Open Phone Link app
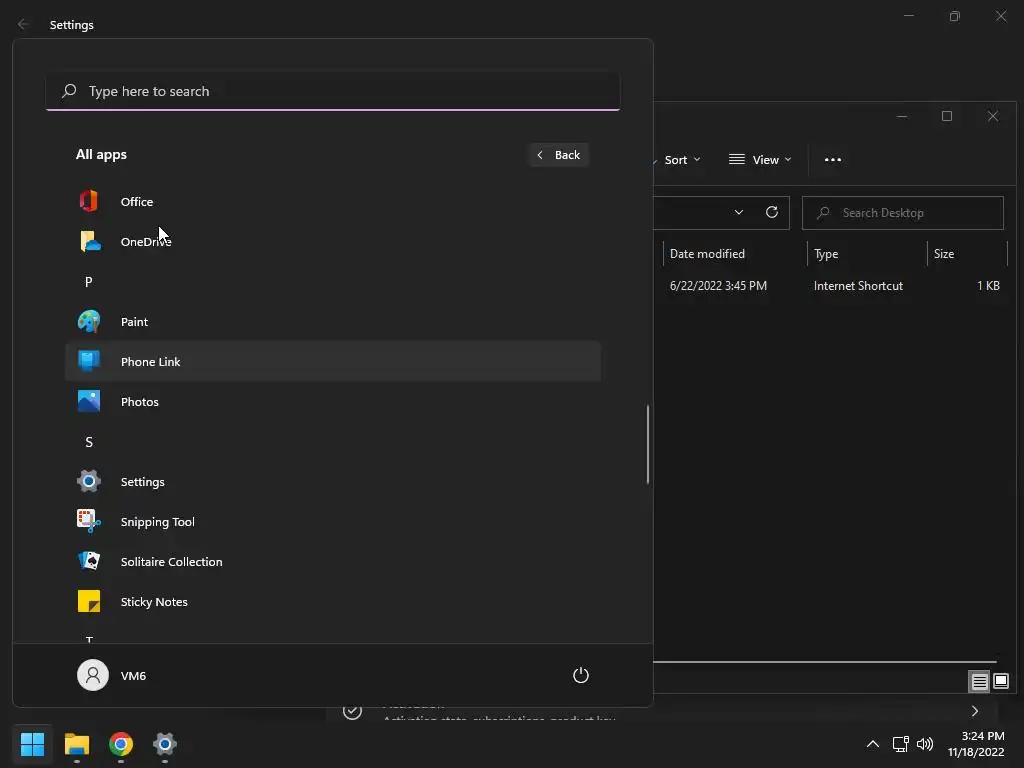Image resolution: width=1024 pixels, height=768 pixels. pos(332,362)
